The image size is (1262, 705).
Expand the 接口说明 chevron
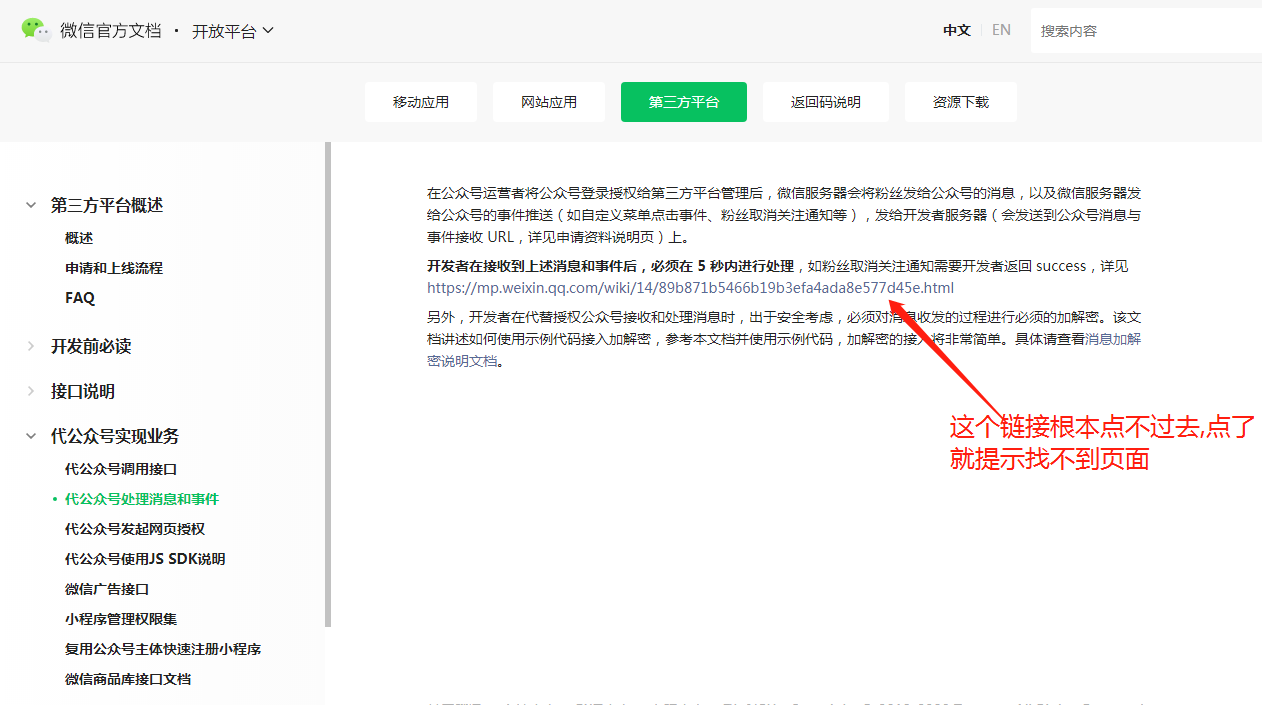(31, 391)
